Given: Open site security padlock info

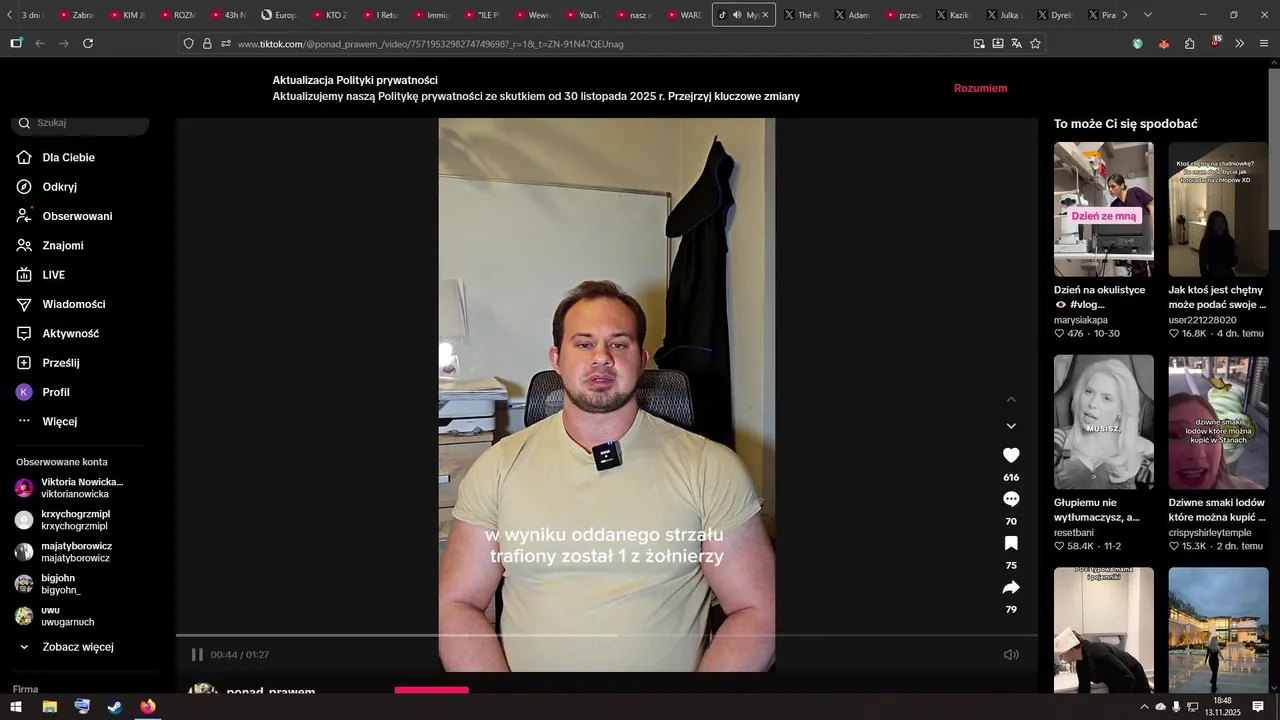Looking at the screenshot, I should (x=207, y=43).
